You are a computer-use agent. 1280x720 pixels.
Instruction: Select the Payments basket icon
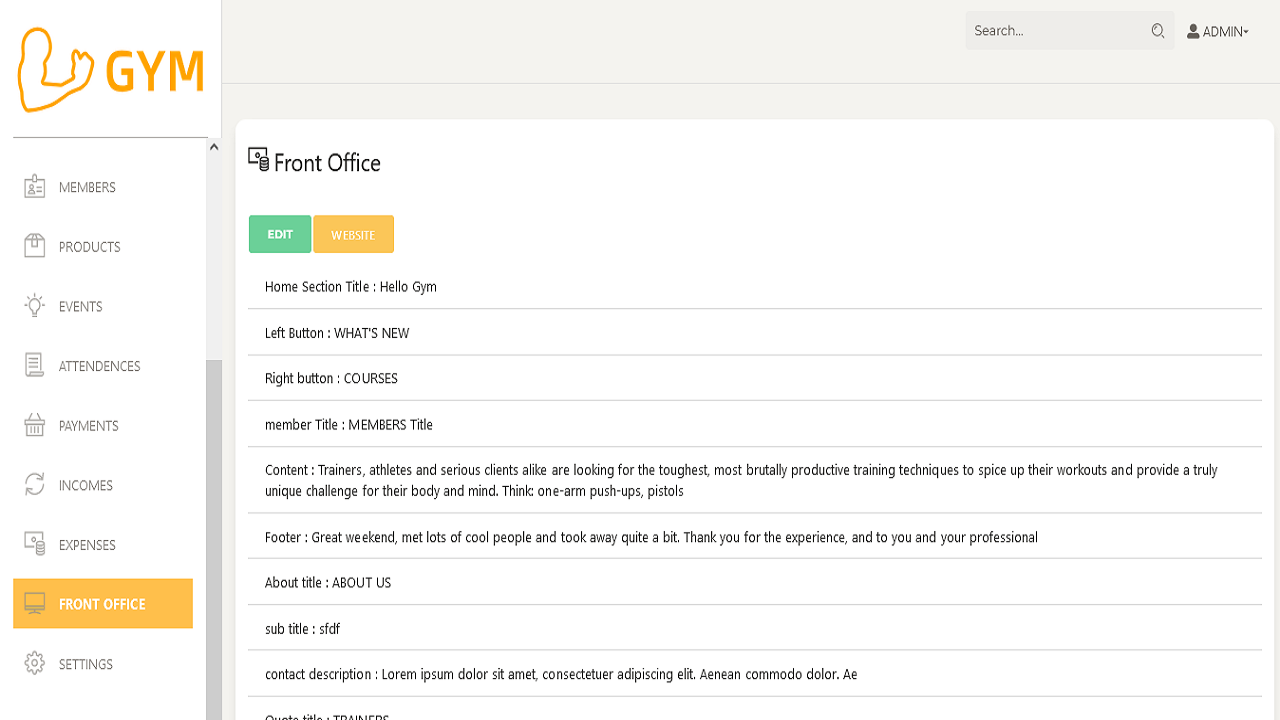coord(34,425)
